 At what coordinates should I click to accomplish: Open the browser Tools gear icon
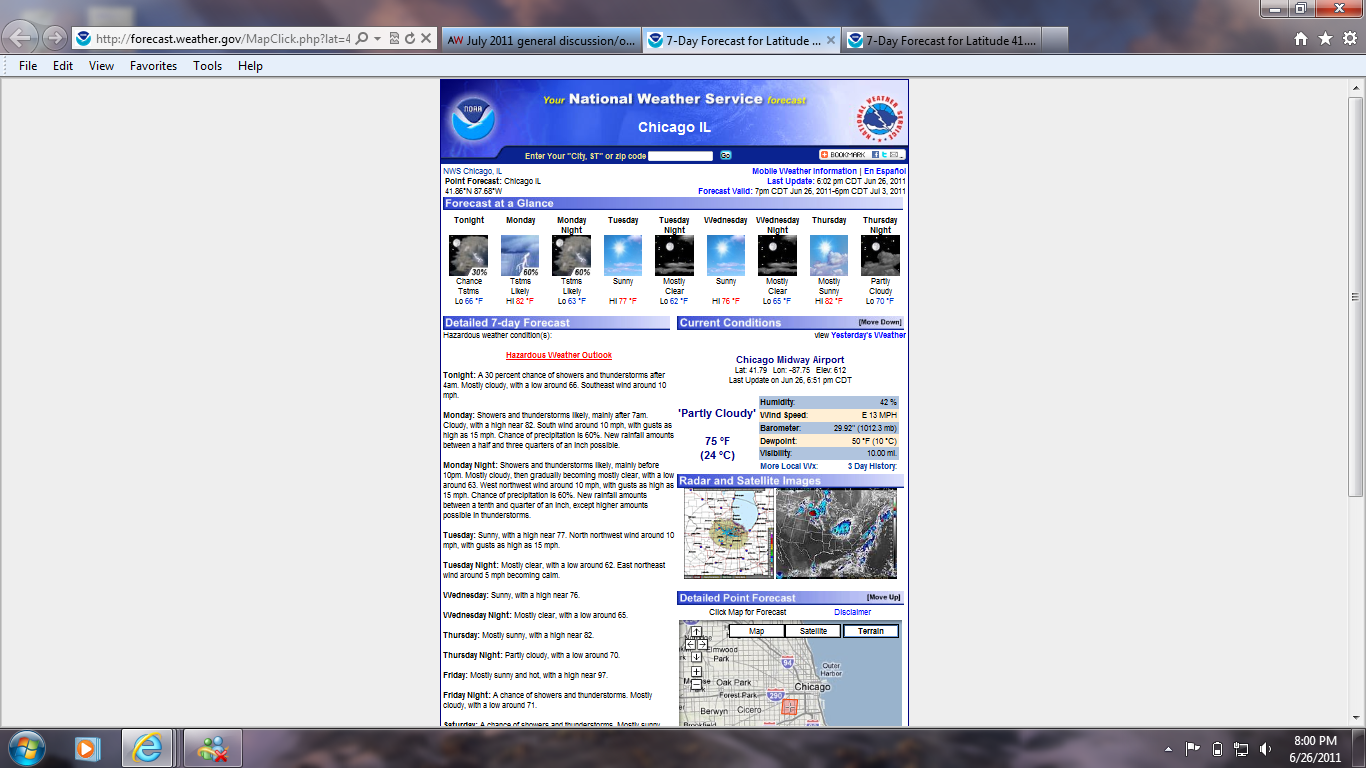coord(1348,39)
